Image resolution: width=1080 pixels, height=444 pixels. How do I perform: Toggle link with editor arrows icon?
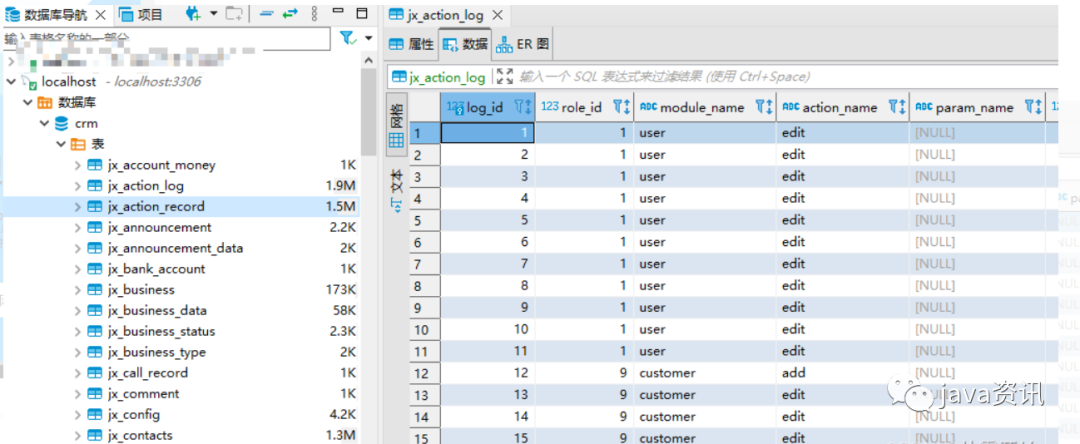291,14
